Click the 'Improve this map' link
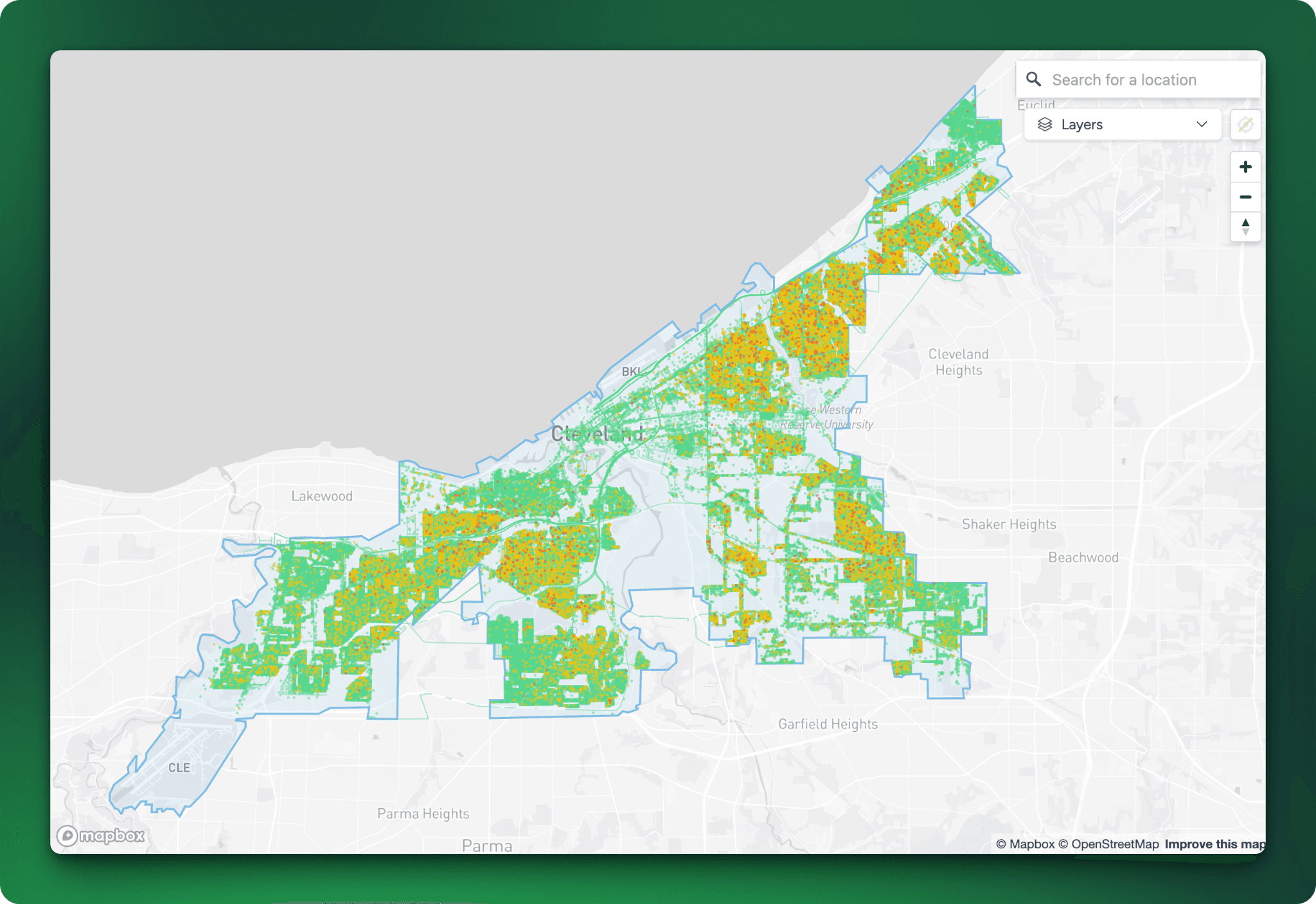This screenshot has height=904, width=1316. pyautogui.click(x=1214, y=844)
